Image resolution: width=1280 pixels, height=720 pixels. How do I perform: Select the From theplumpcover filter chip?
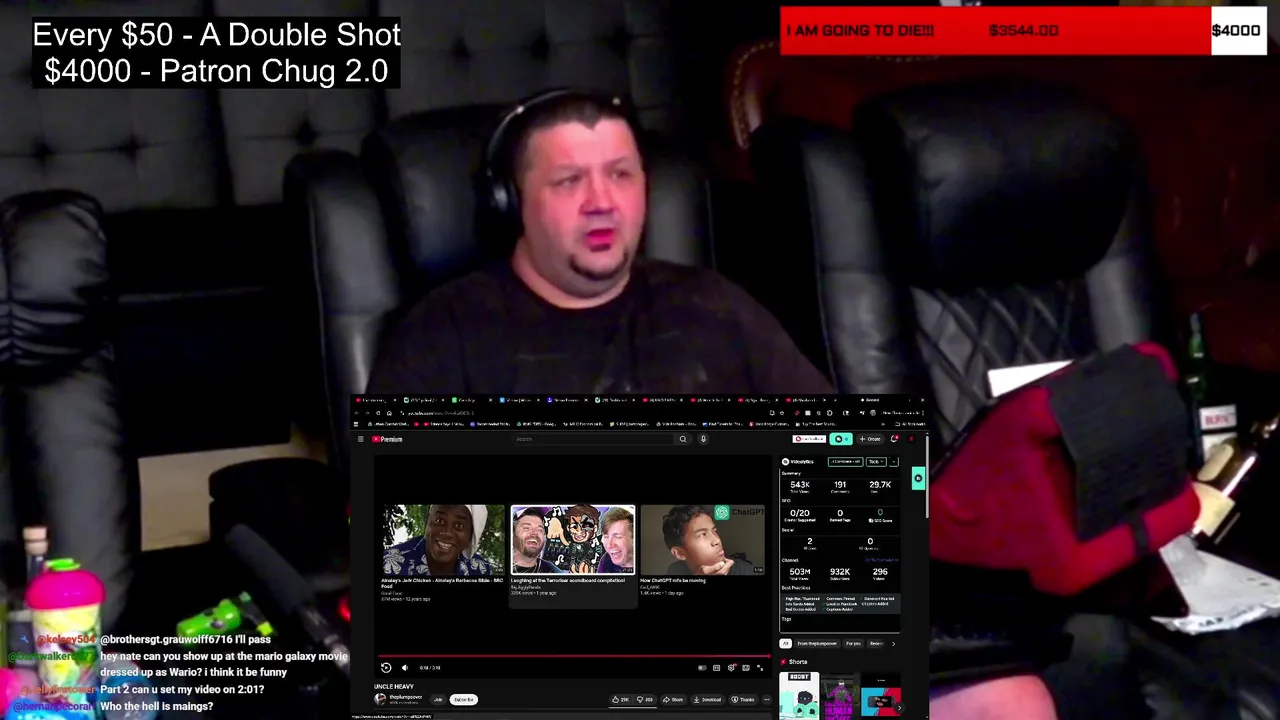click(817, 643)
